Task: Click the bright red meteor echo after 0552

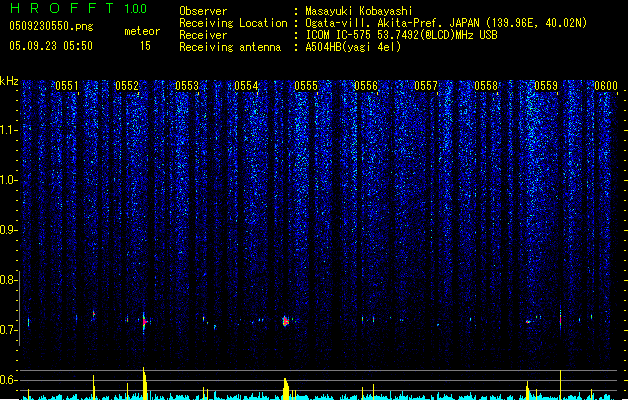Action: (145, 321)
